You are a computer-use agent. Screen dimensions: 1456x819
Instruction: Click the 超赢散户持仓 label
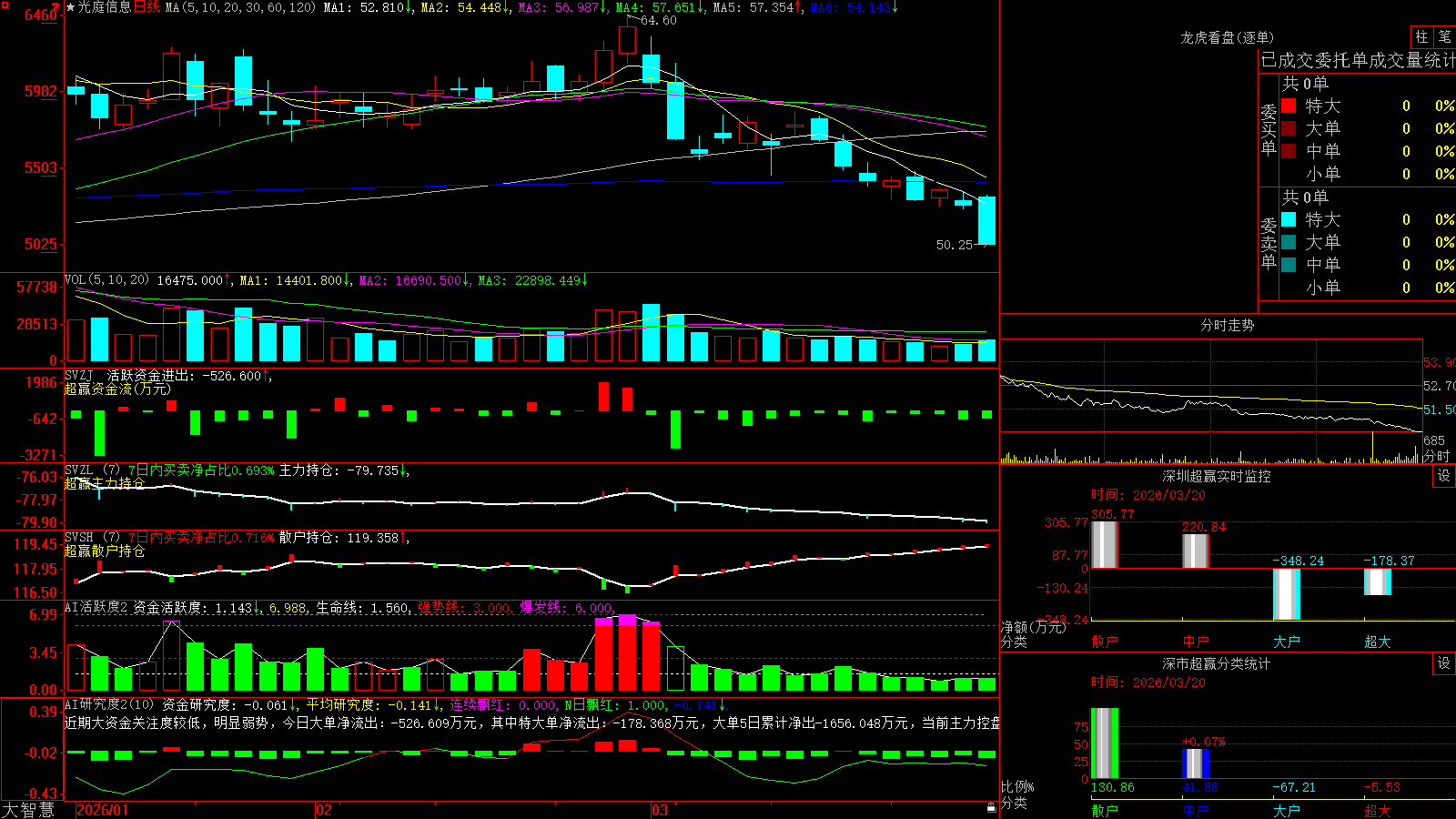pos(105,551)
